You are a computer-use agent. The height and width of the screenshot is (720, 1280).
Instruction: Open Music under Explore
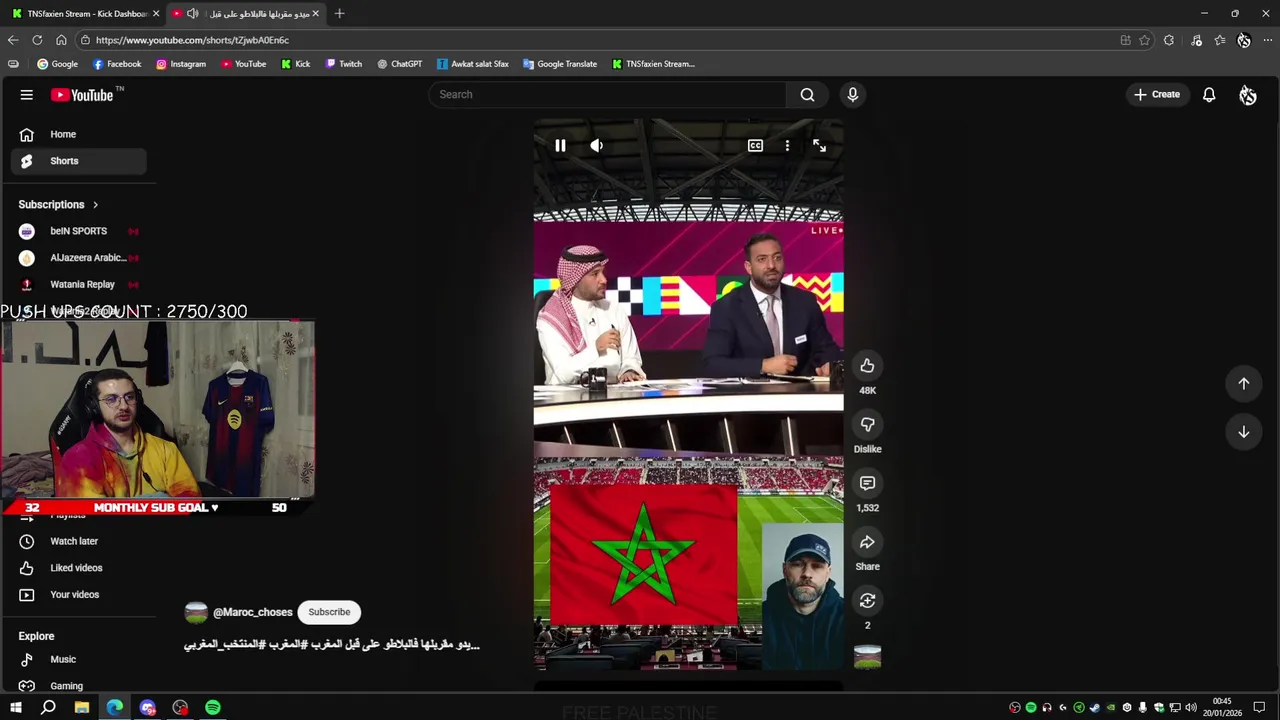click(79, 660)
